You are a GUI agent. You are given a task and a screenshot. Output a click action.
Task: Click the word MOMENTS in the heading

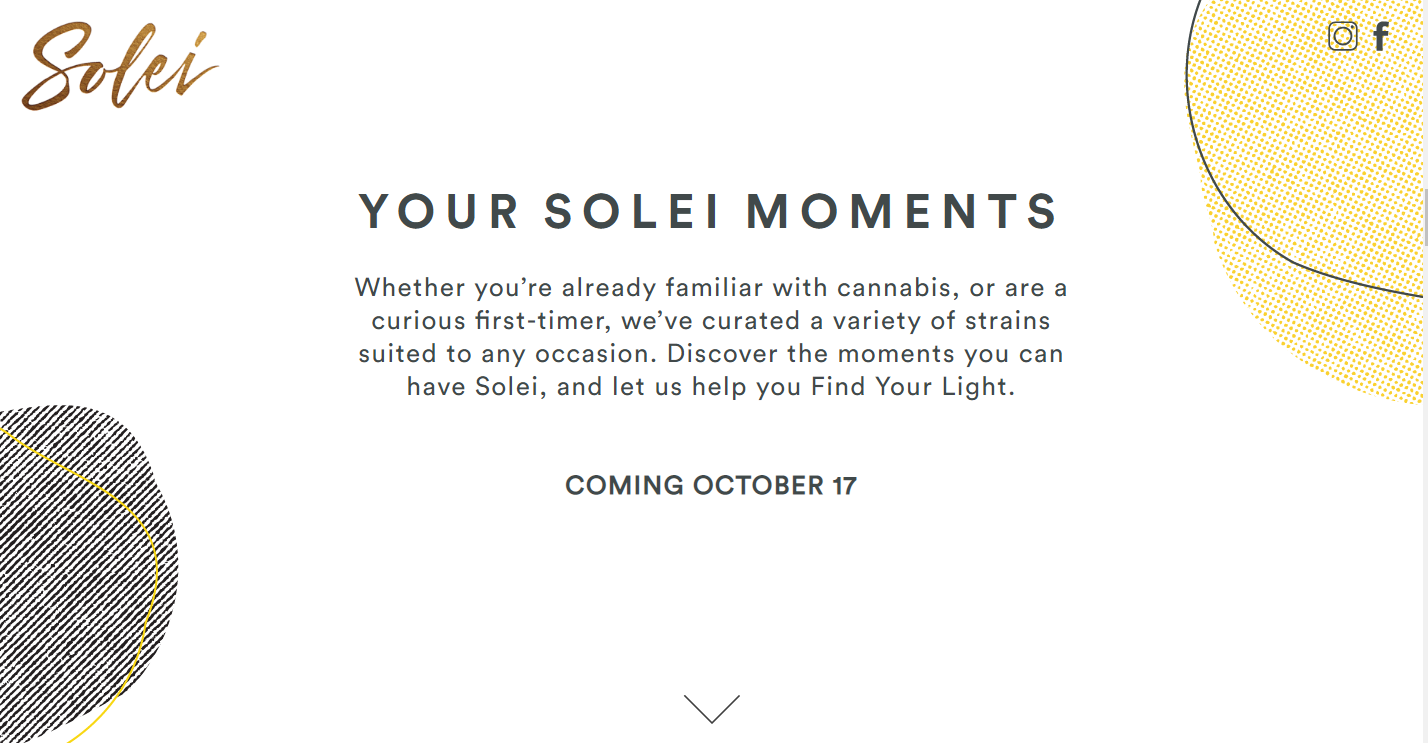(x=903, y=212)
